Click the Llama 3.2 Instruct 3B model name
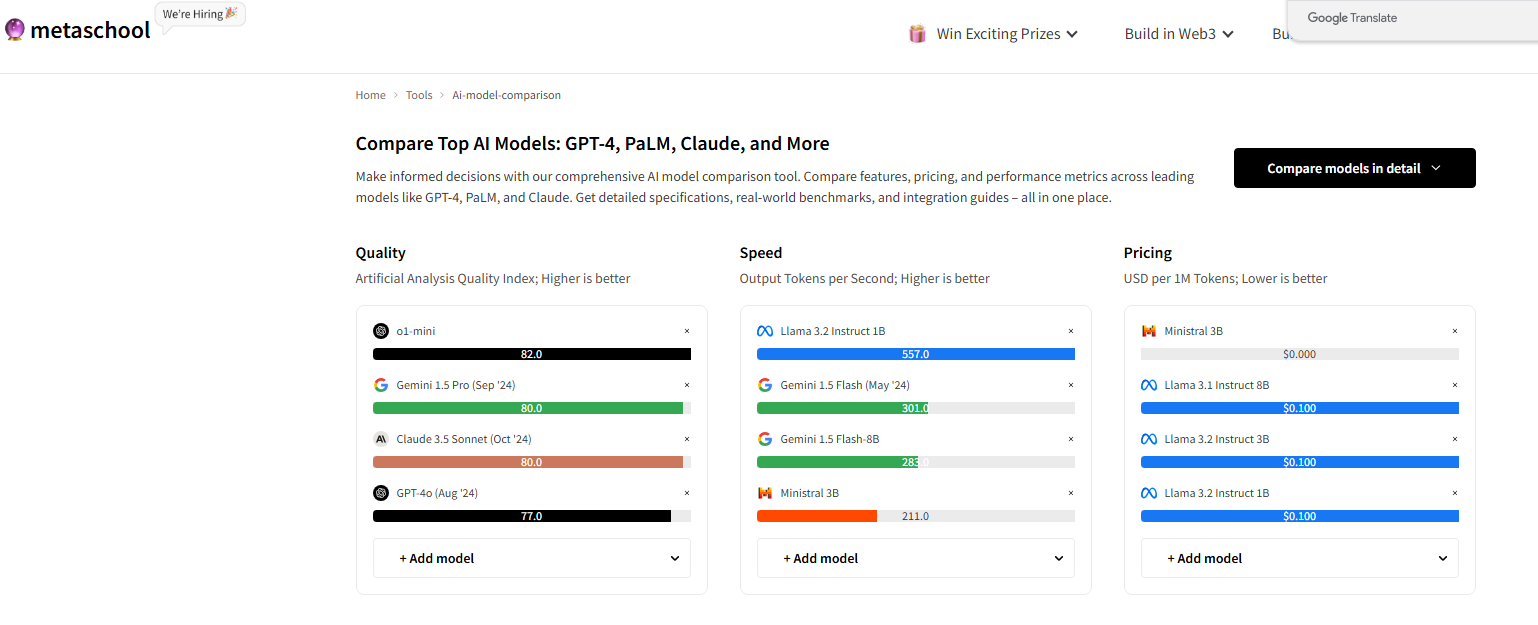Image resolution: width=1538 pixels, height=625 pixels. (x=1217, y=439)
